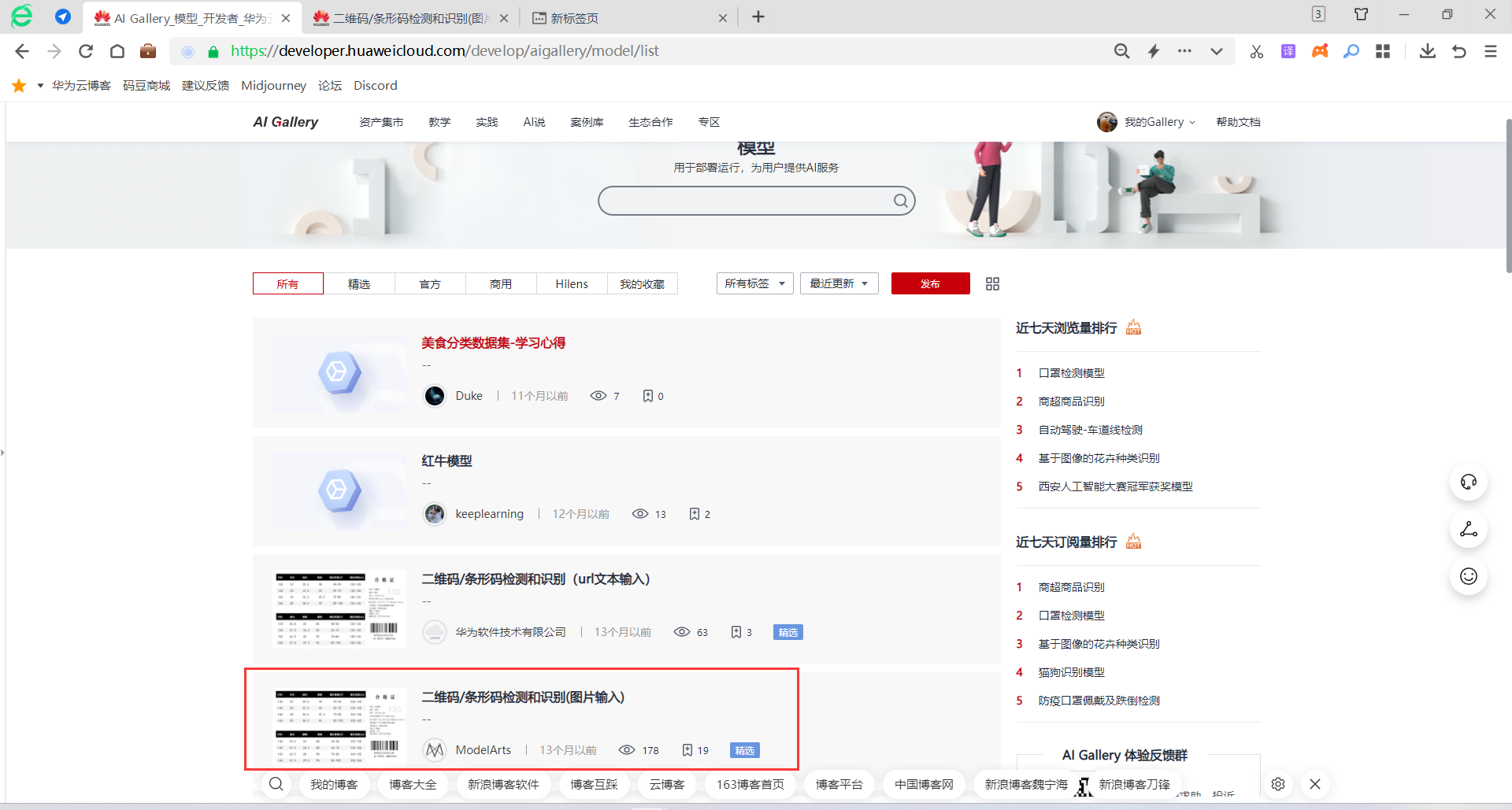Expand the 最近更新 sort dropdown
1512x810 pixels.
839,283
